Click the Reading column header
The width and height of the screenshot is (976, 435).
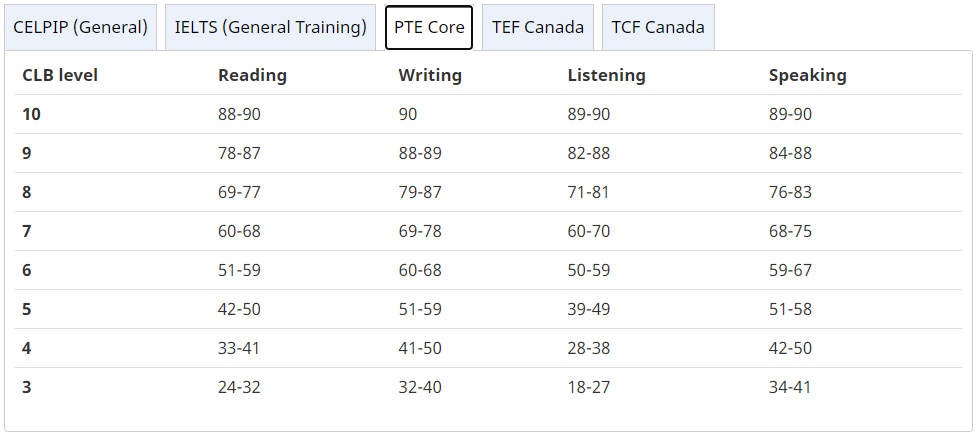[x=252, y=75]
